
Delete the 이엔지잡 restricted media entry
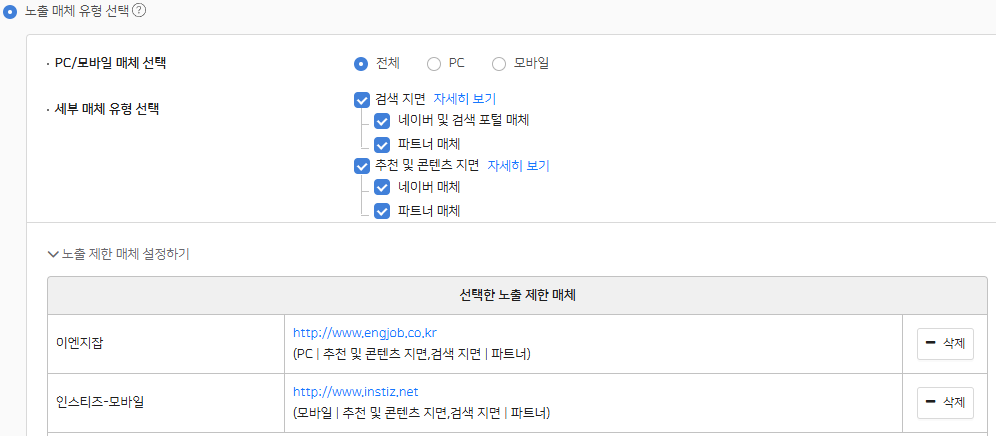tap(945, 344)
